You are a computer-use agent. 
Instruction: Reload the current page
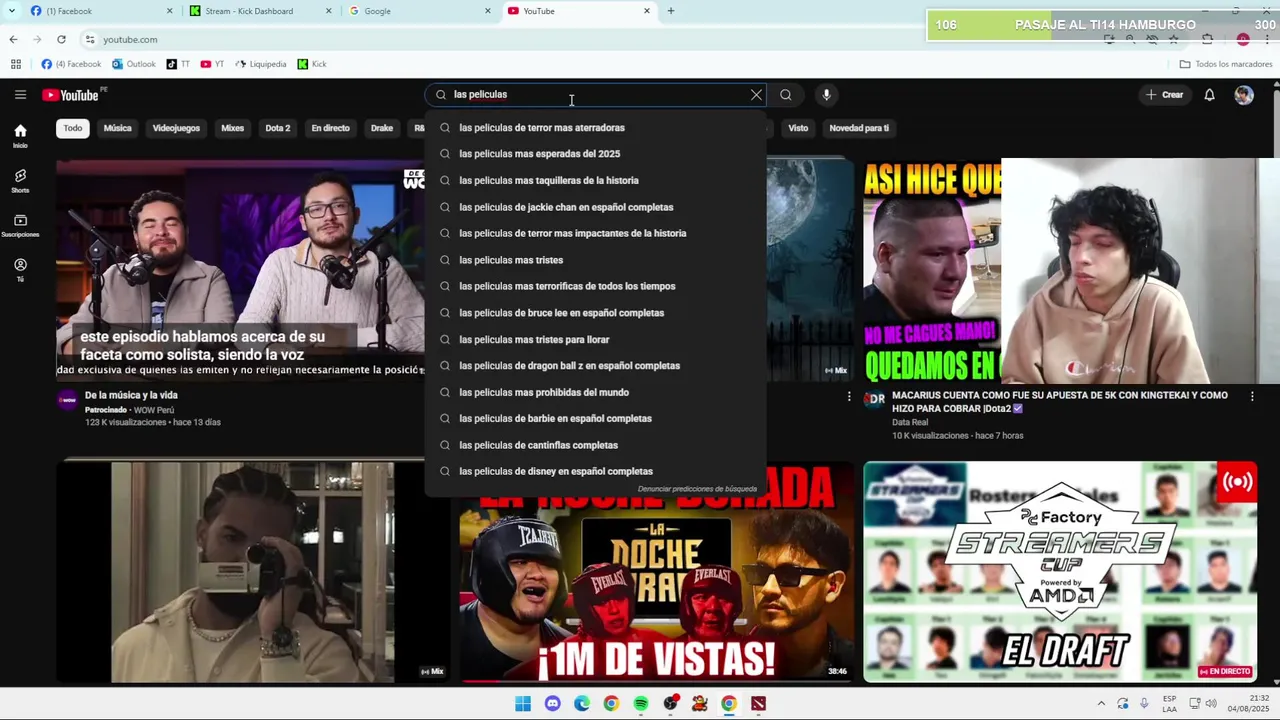[x=61, y=39]
